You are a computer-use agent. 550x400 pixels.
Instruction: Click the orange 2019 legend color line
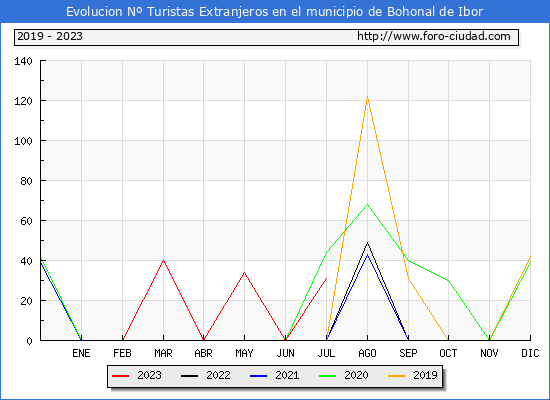[396, 376]
